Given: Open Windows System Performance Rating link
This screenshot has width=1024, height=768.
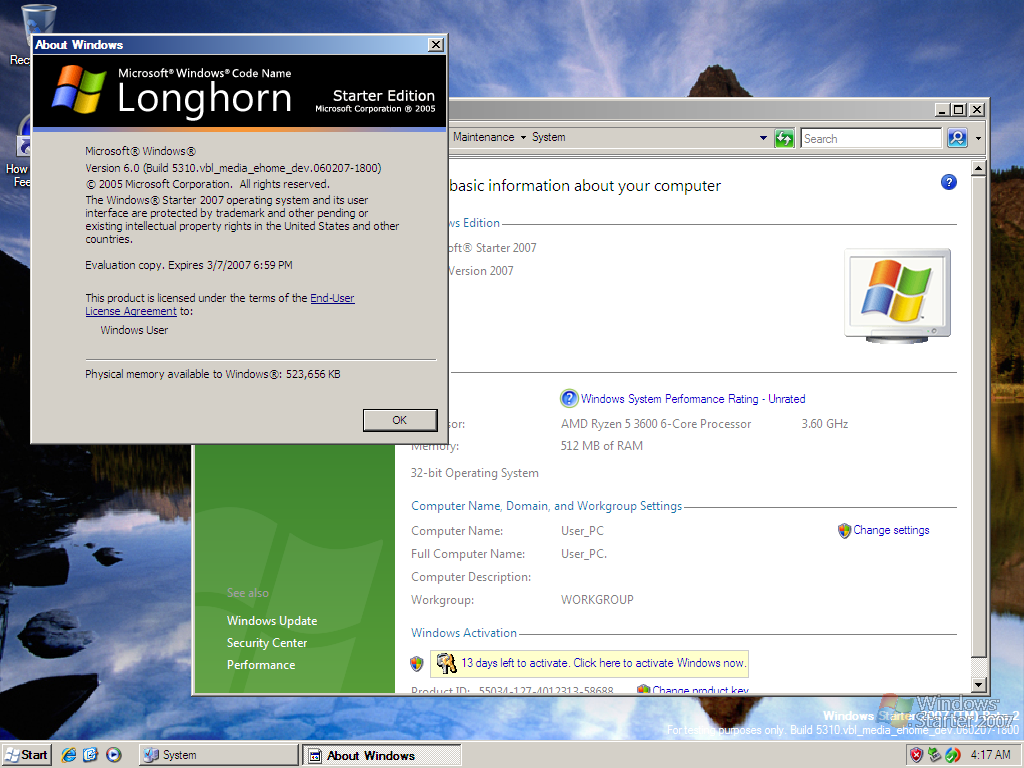Looking at the screenshot, I should click(x=693, y=399).
